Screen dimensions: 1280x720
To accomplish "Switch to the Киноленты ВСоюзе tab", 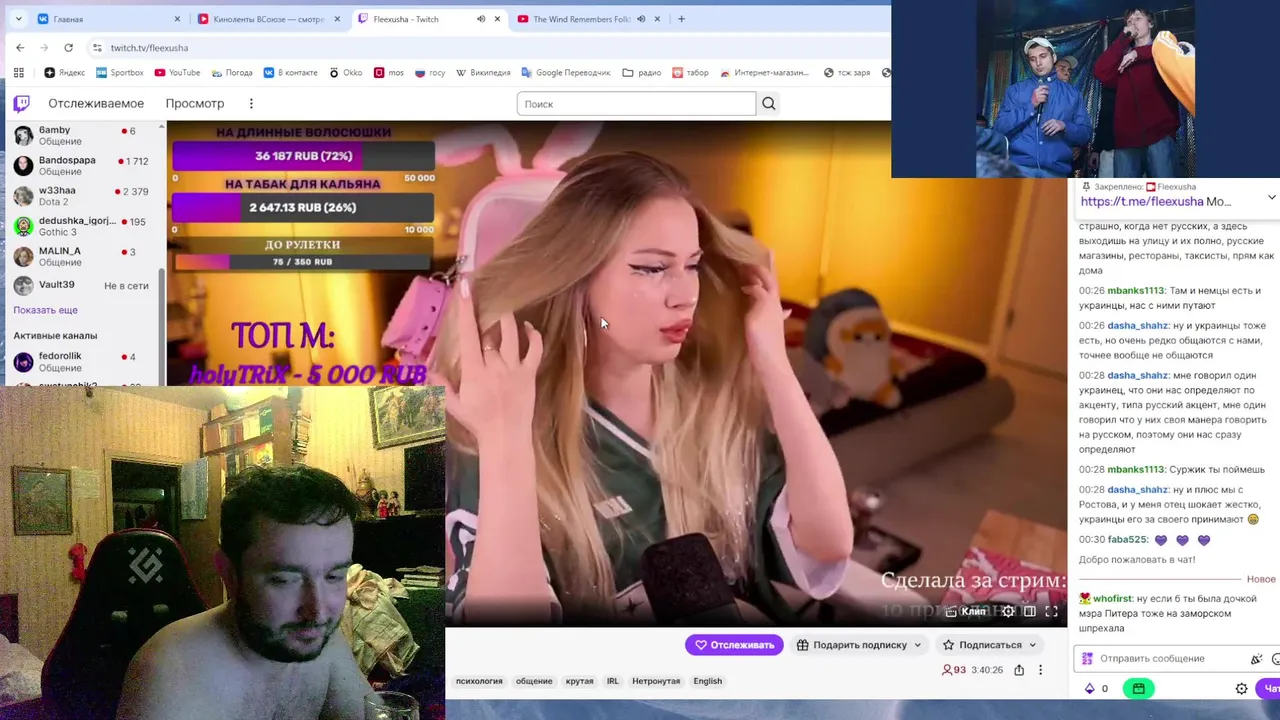I will (269, 19).
